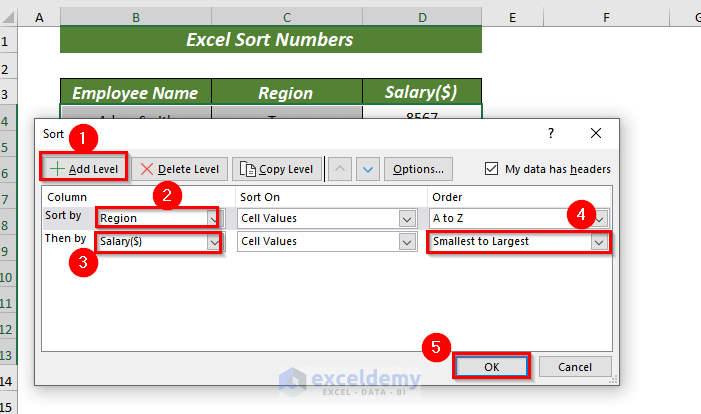Close the Sort dialog with X

[595, 133]
